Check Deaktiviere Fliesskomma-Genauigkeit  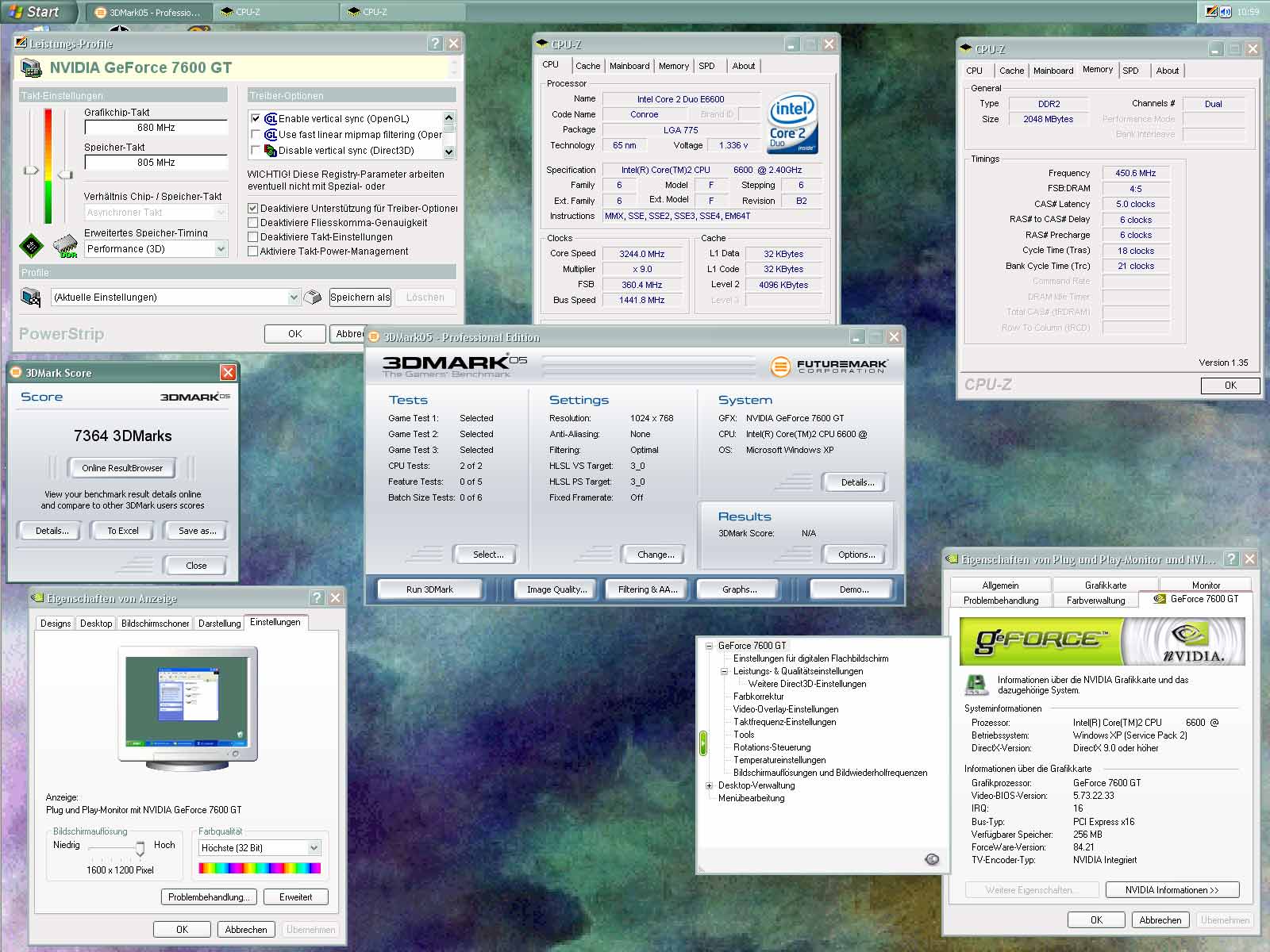[253, 223]
